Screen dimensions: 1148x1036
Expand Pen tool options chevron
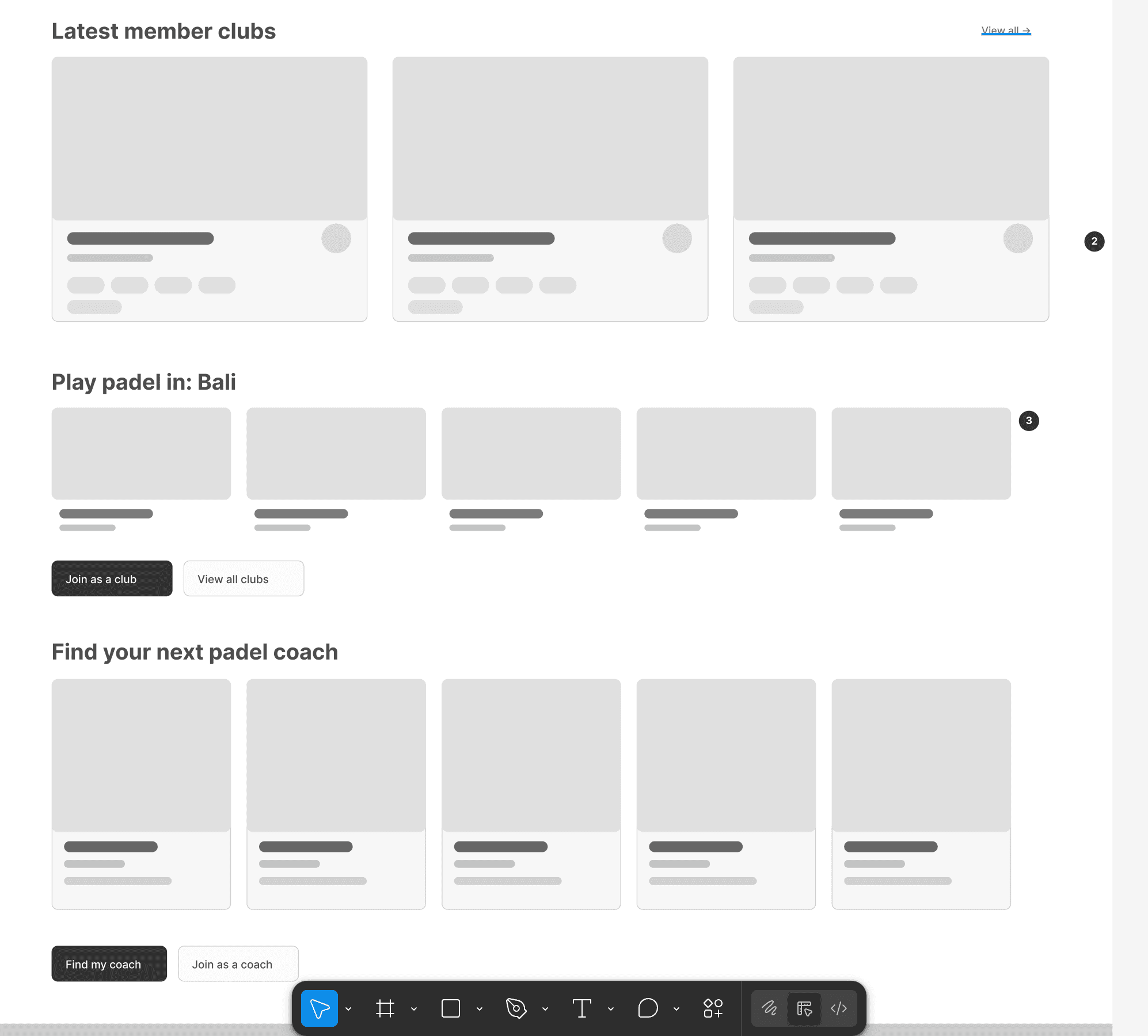point(545,1009)
